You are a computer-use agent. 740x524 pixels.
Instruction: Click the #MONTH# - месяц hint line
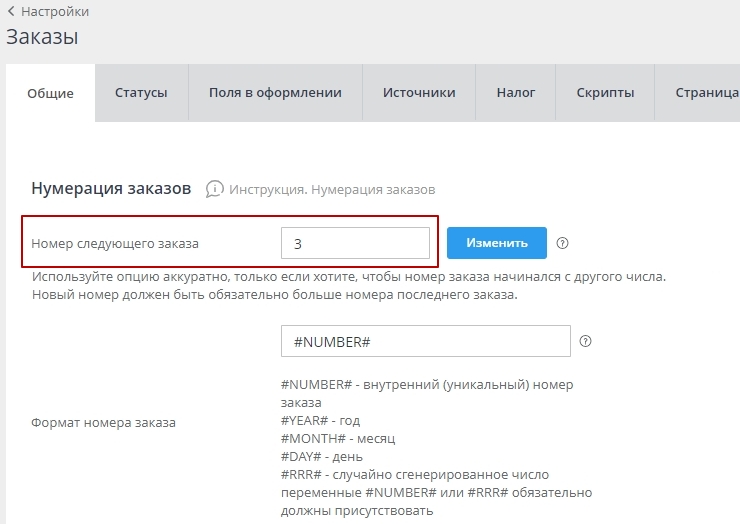click(338, 438)
